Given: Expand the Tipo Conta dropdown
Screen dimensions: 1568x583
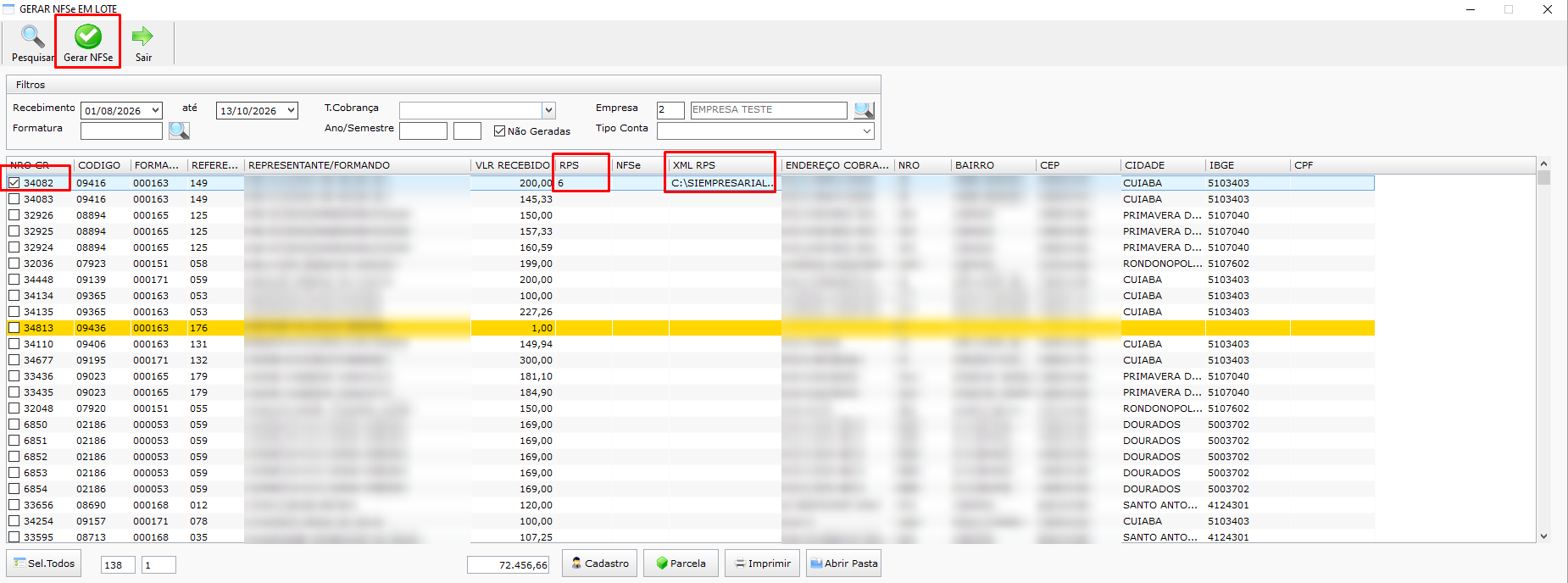Looking at the screenshot, I should [867, 131].
